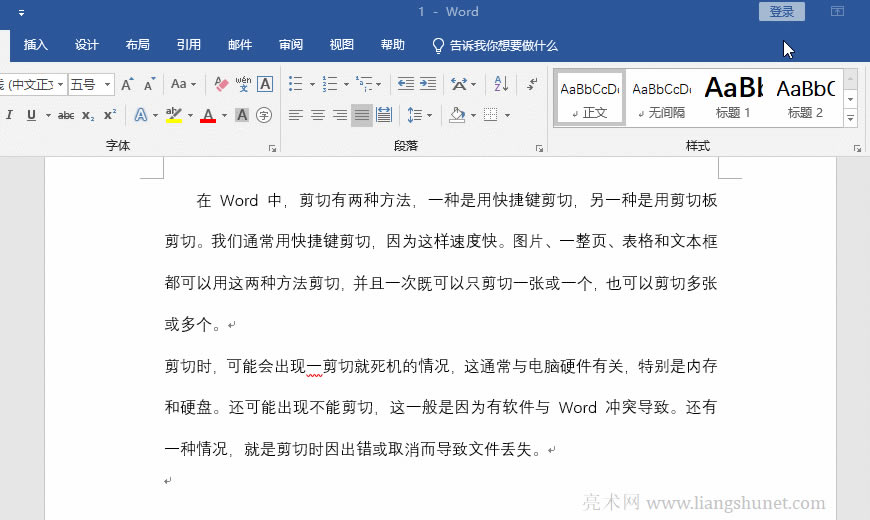Apply bulleted list icon

(295, 84)
